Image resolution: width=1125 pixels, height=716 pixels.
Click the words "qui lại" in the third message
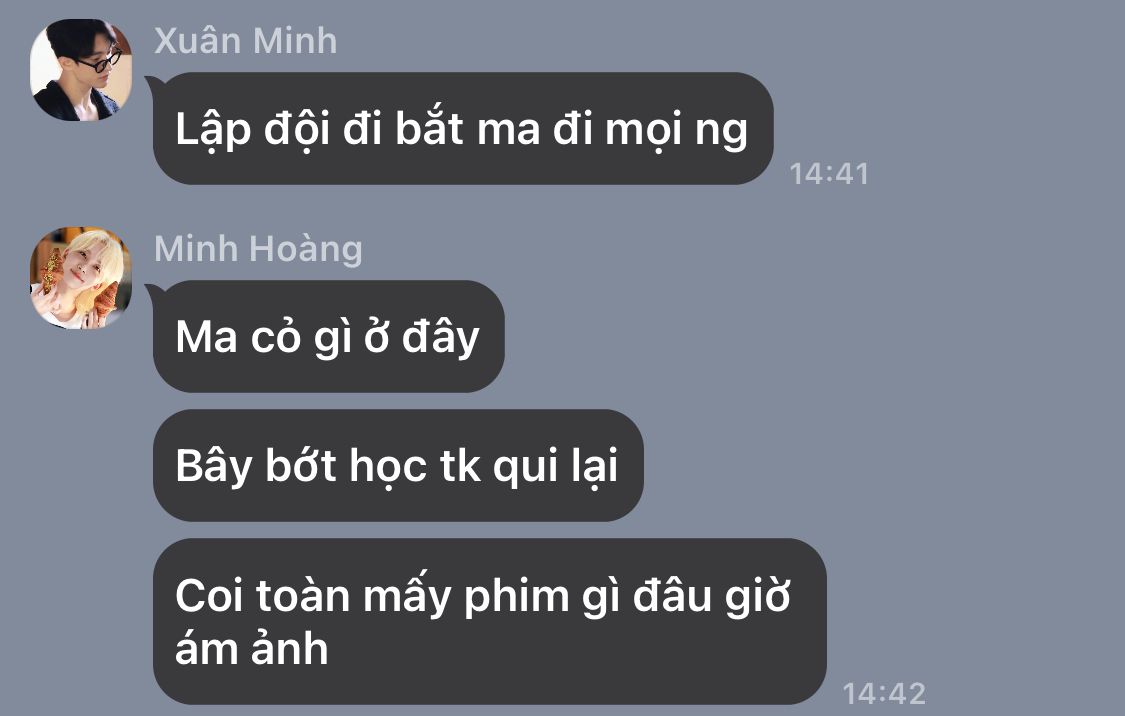click(555, 466)
